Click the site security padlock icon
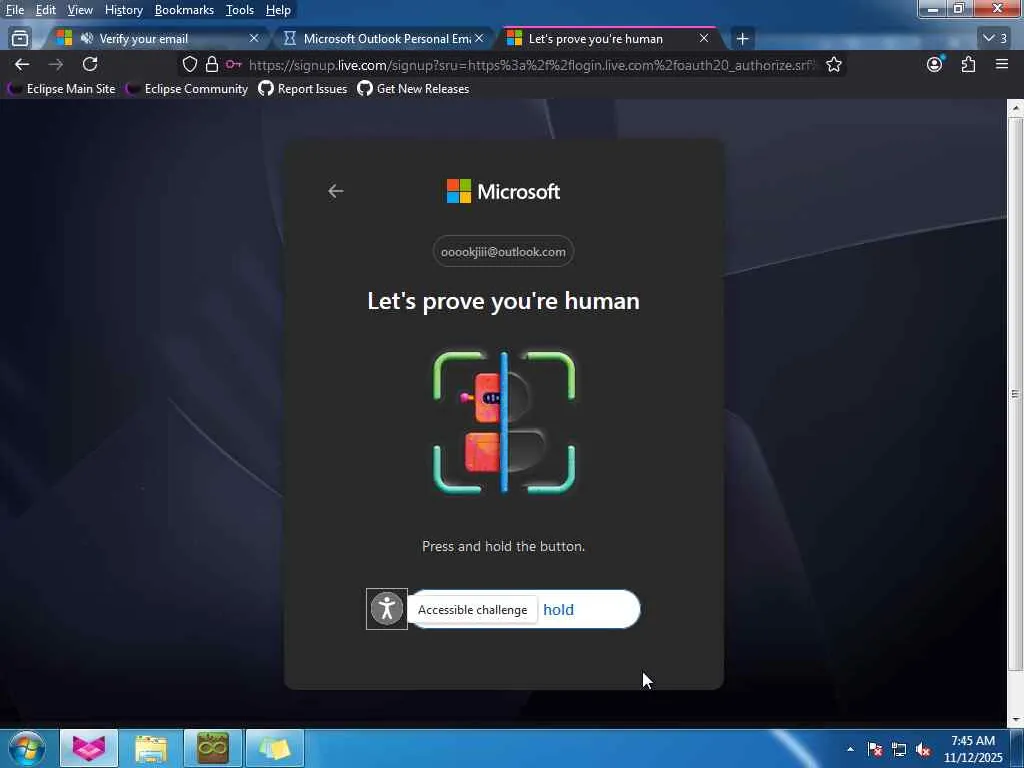Screen dimensions: 1024x768 [x=212, y=64]
